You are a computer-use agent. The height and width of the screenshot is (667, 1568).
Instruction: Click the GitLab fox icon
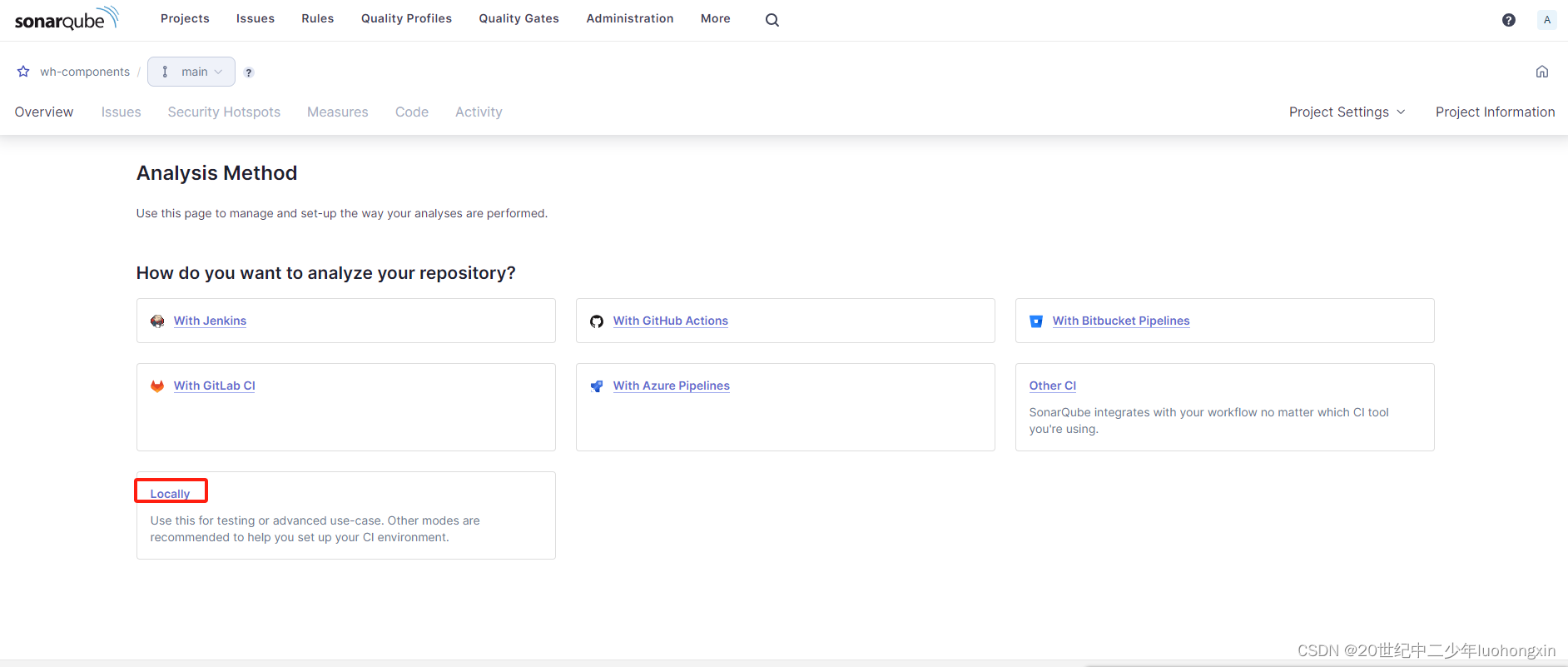click(157, 386)
